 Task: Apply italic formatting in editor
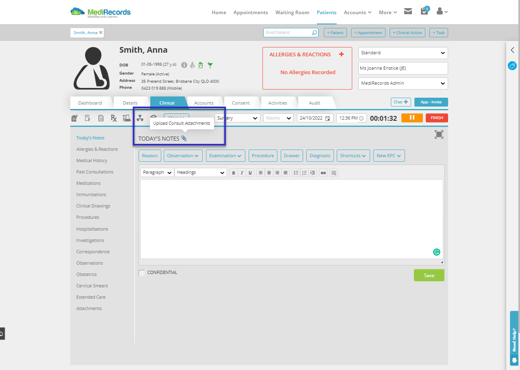(x=242, y=173)
